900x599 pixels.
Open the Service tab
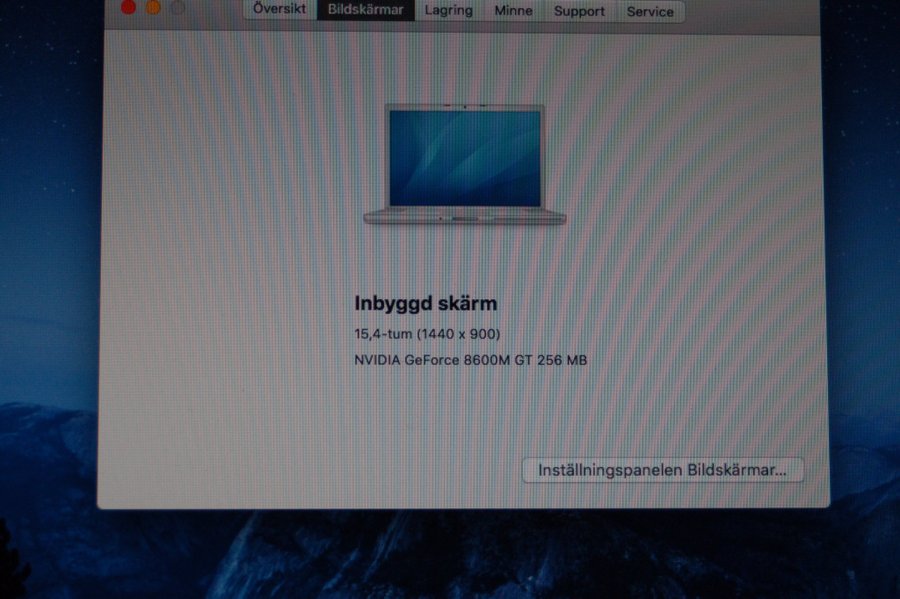coord(650,11)
